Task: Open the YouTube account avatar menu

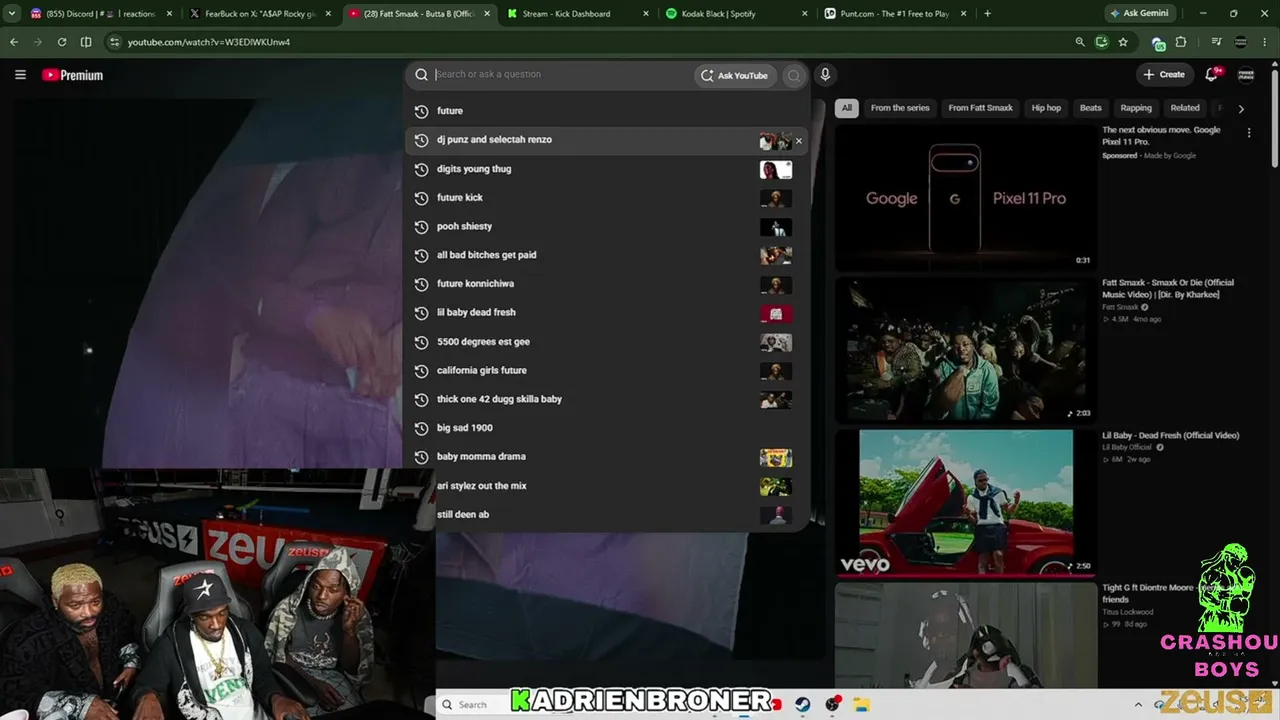Action: pyautogui.click(x=1246, y=74)
